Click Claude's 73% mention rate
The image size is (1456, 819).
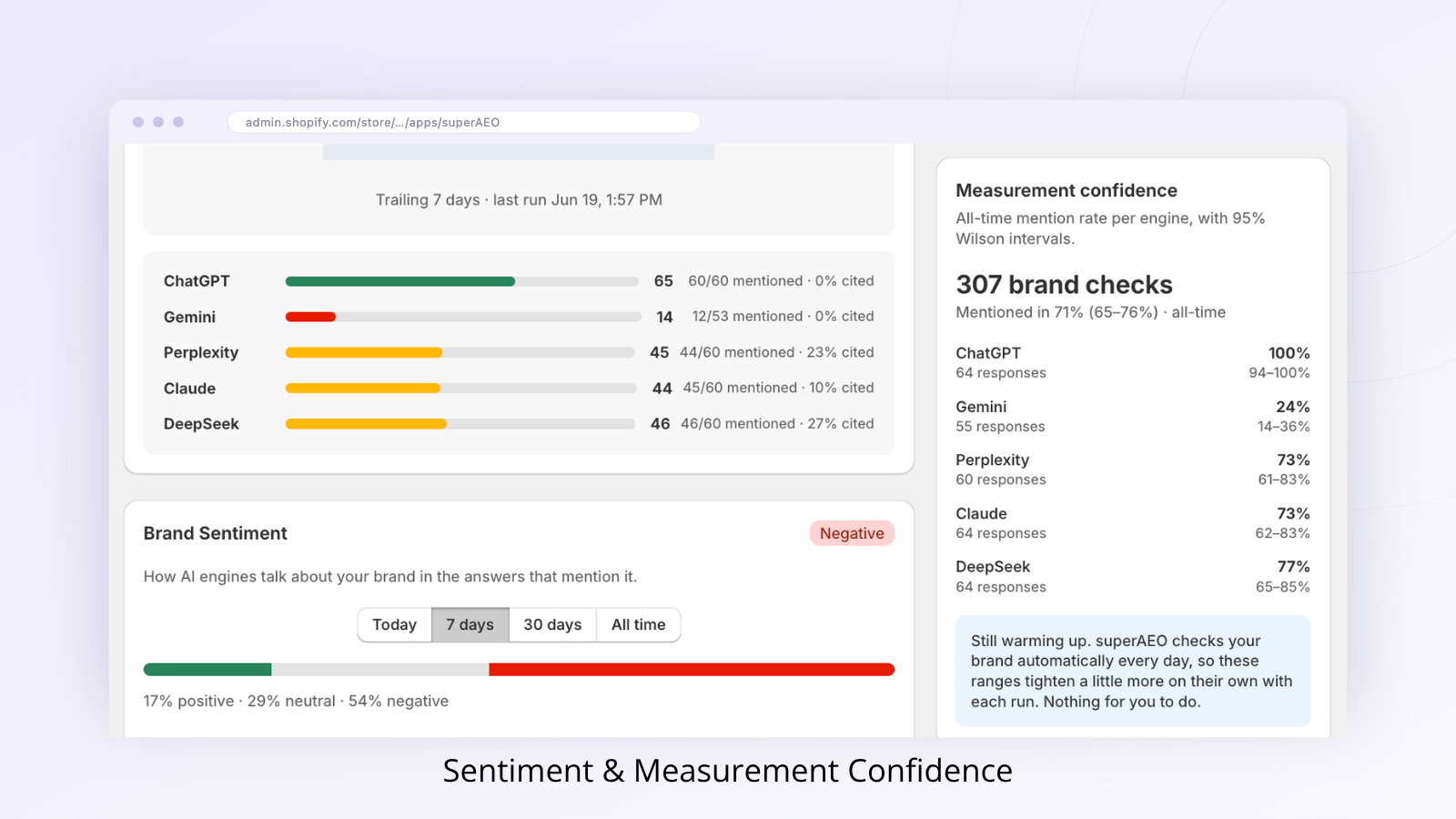pyautogui.click(x=1293, y=514)
